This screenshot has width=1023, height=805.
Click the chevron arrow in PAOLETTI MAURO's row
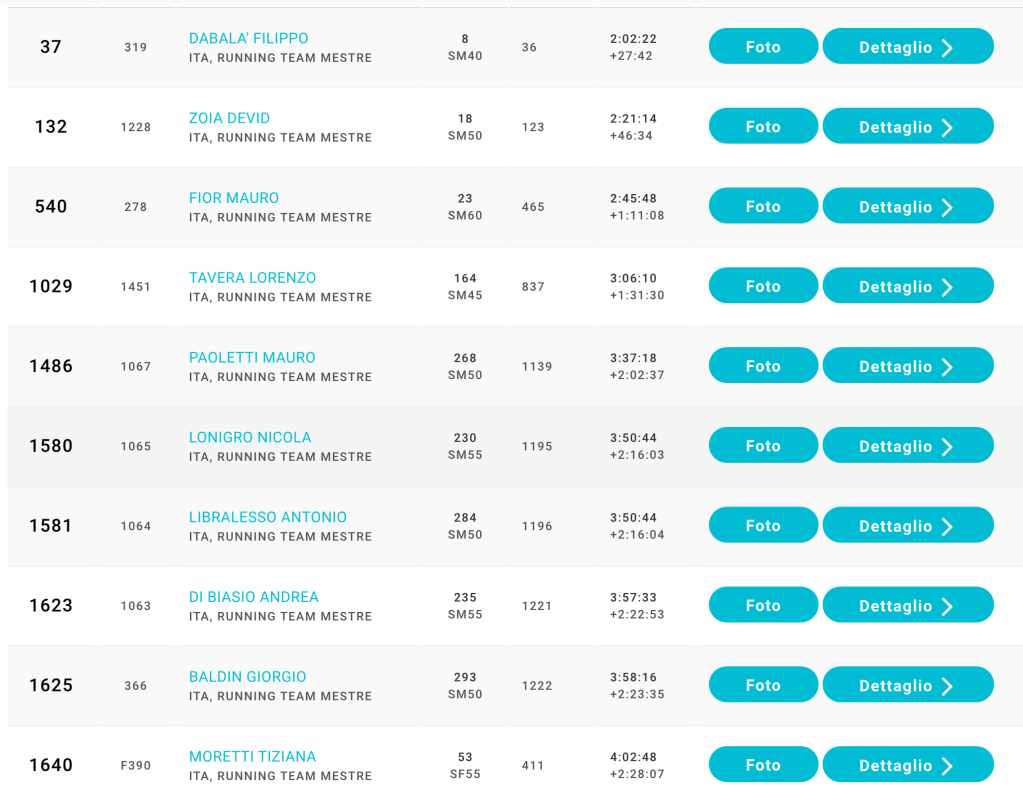[947, 367]
